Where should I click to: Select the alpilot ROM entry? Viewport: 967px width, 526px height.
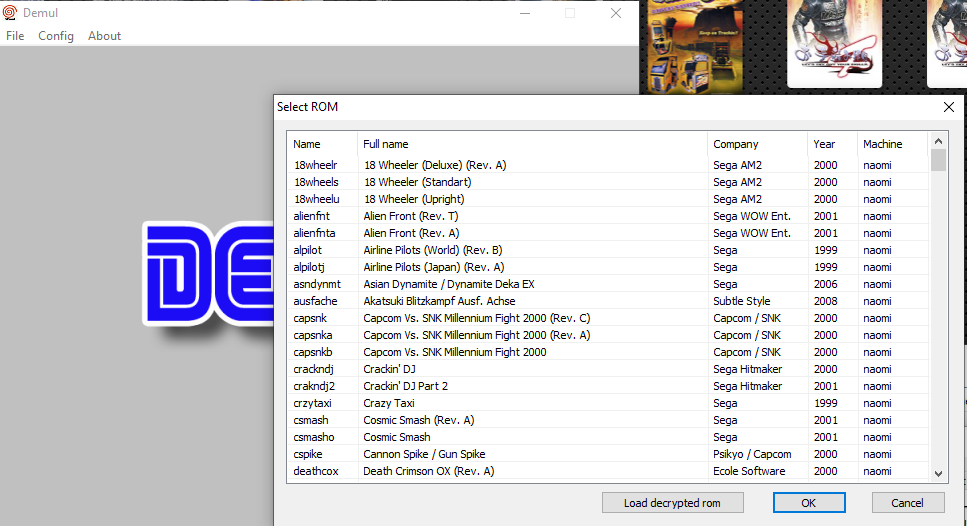coord(608,250)
